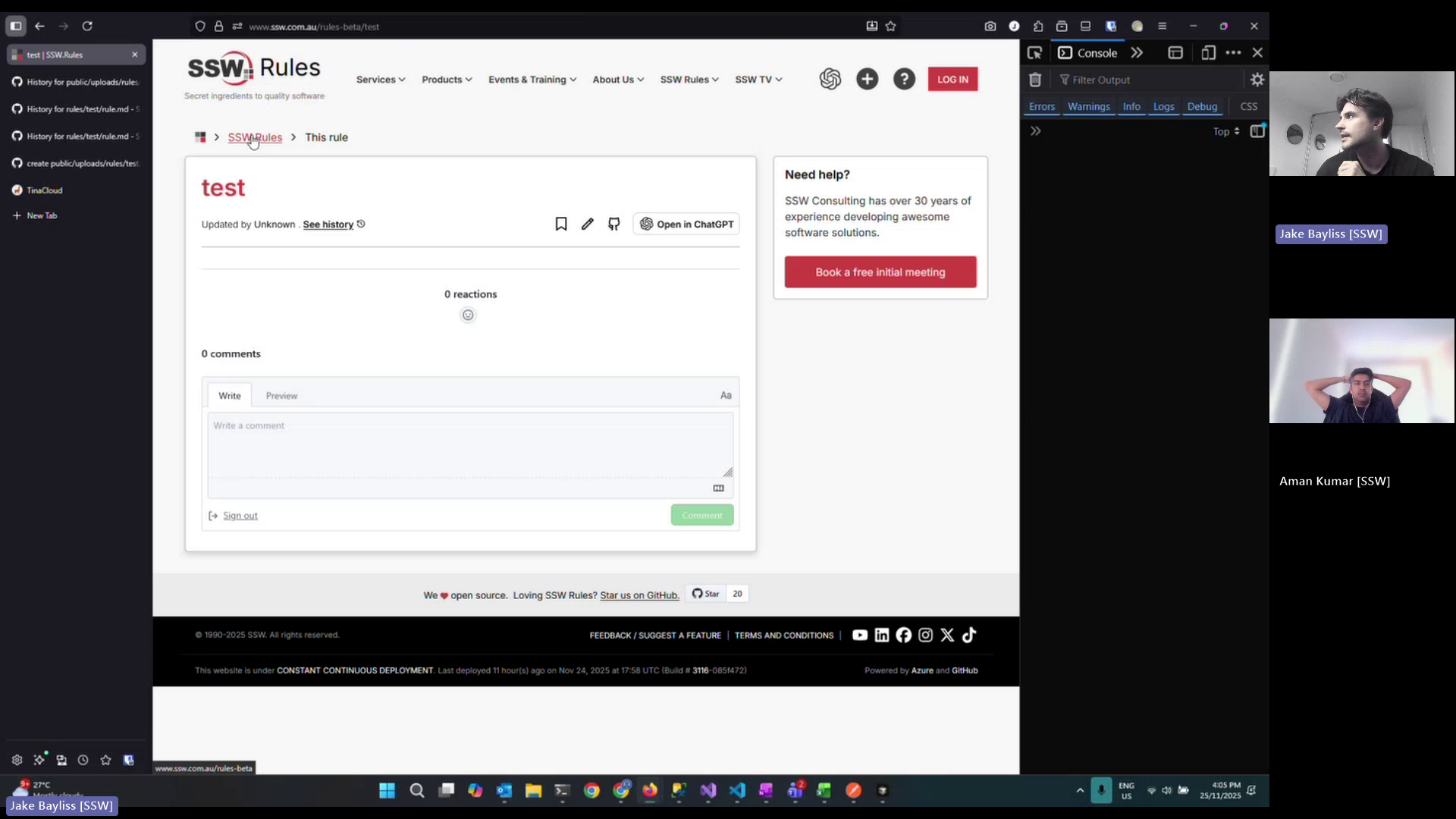Image resolution: width=1456 pixels, height=819 pixels.
Task: Select the Console tab in devtools
Action: coord(1094,52)
